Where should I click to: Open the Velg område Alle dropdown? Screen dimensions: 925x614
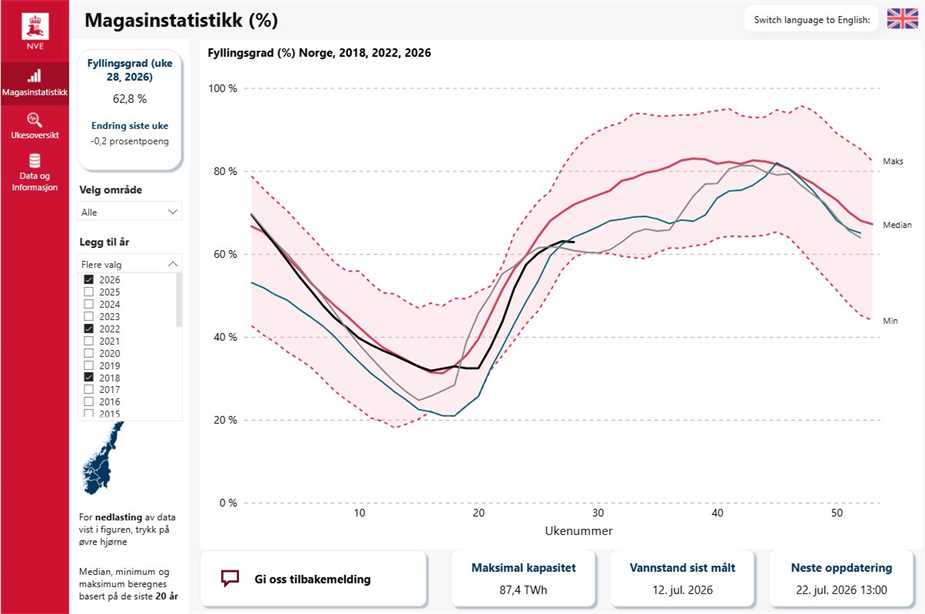pos(130,212)
